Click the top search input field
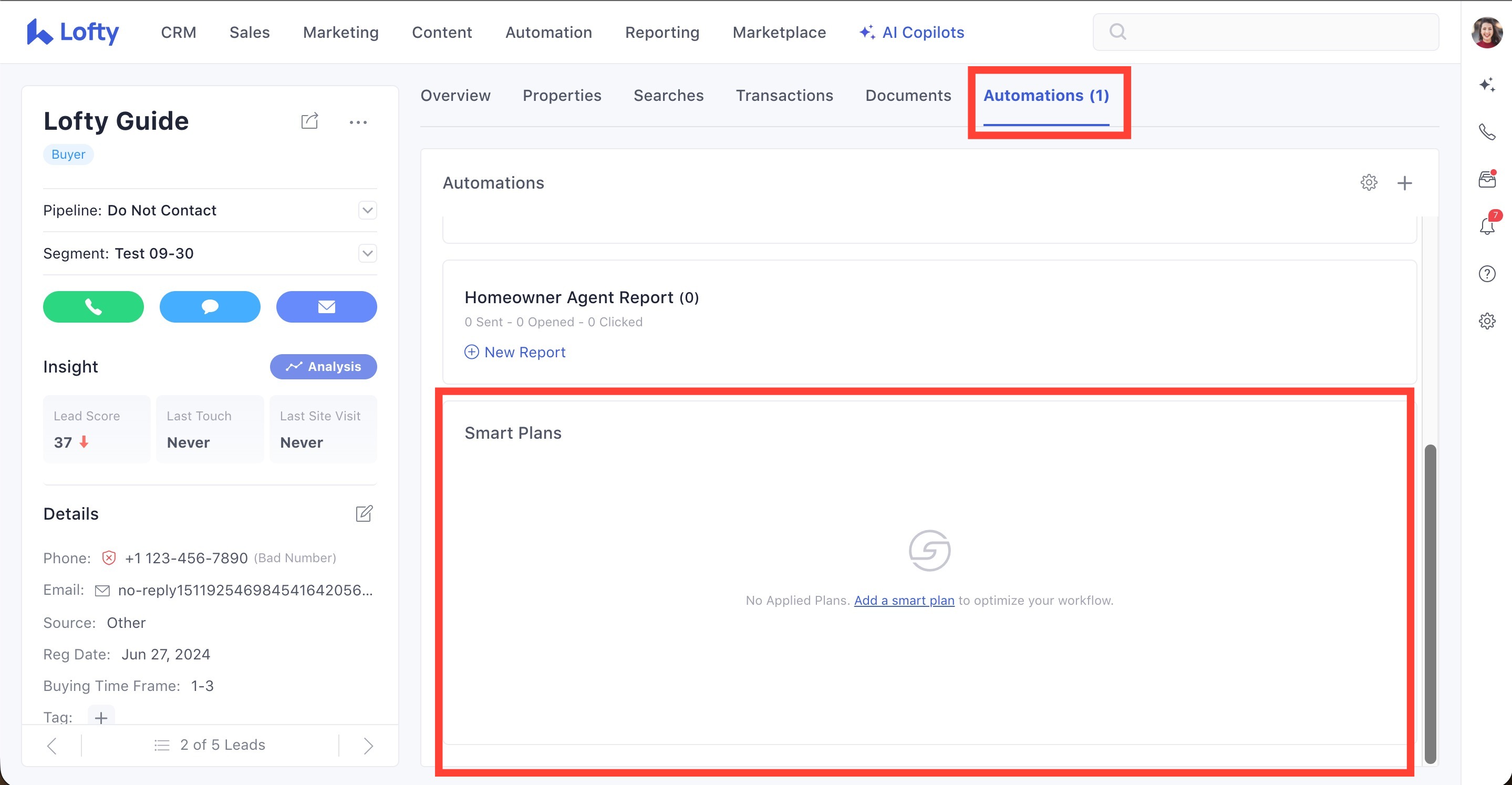Image resolution: width=1512 pixels, height=785 pixels. pos(1273,32)
